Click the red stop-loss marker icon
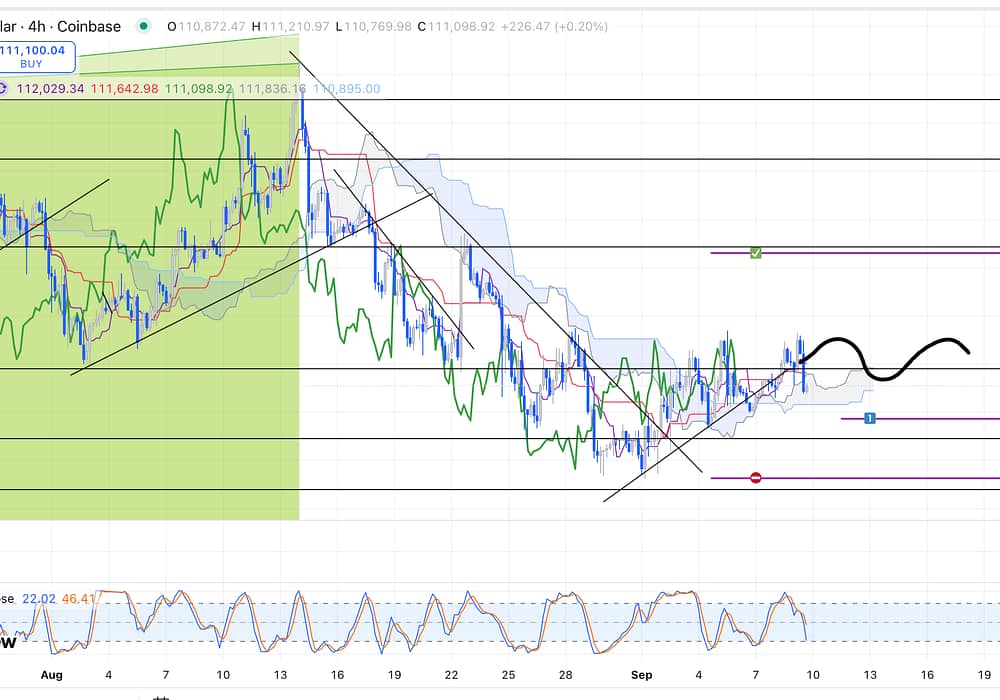 point(756,478)
